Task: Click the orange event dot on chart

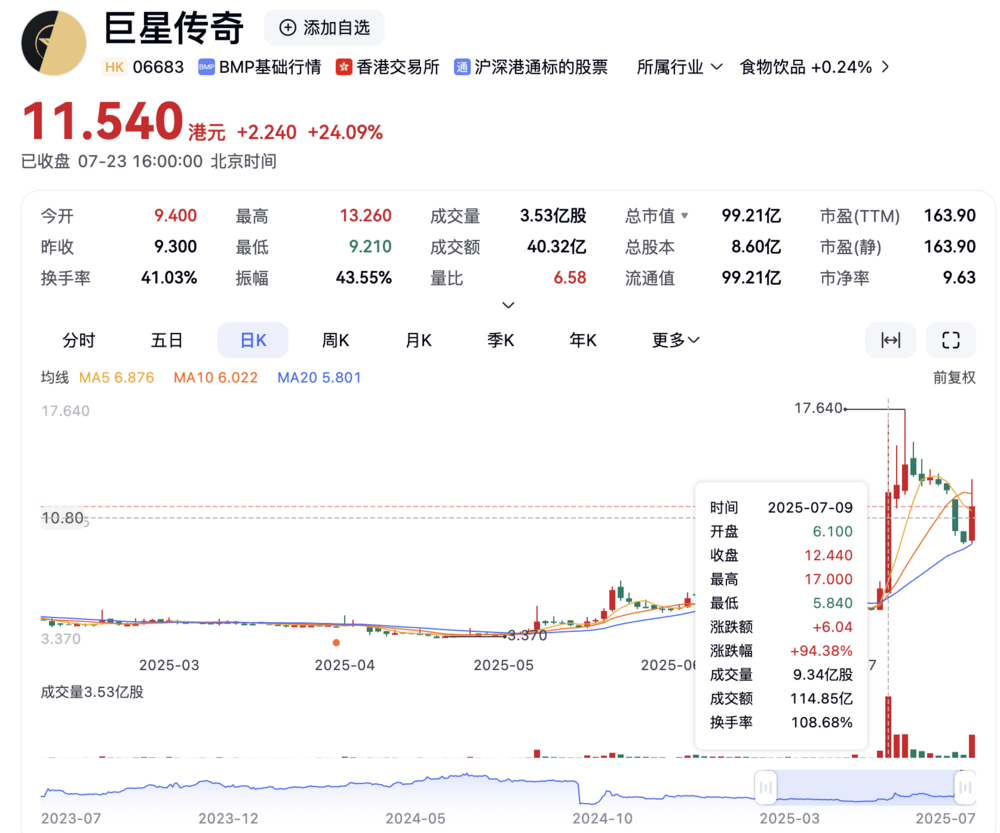Action: coord(336,642)
